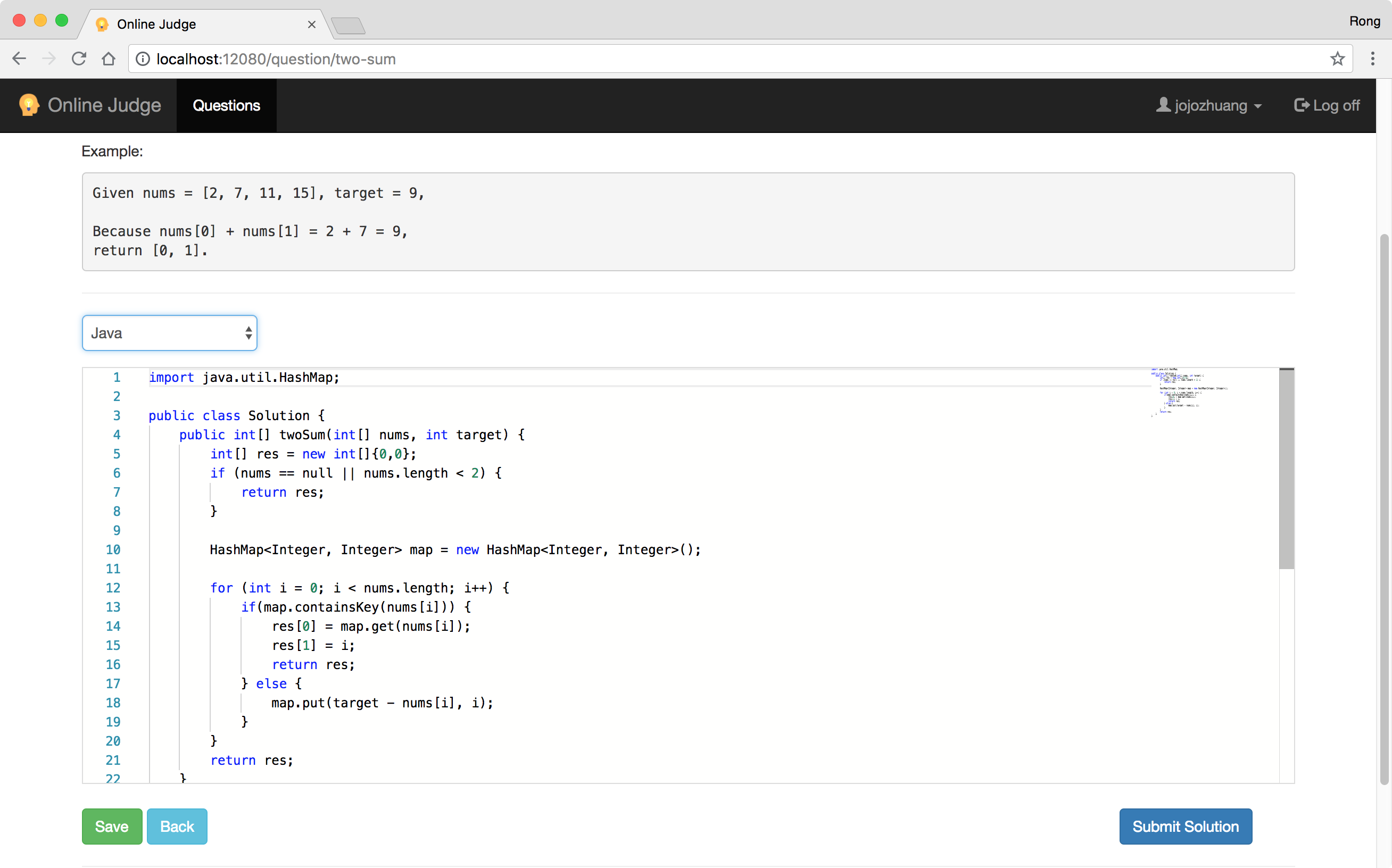Click 'import java.util.HashMap;' code line
1392x868 pixels.
(x=244, y=377)
